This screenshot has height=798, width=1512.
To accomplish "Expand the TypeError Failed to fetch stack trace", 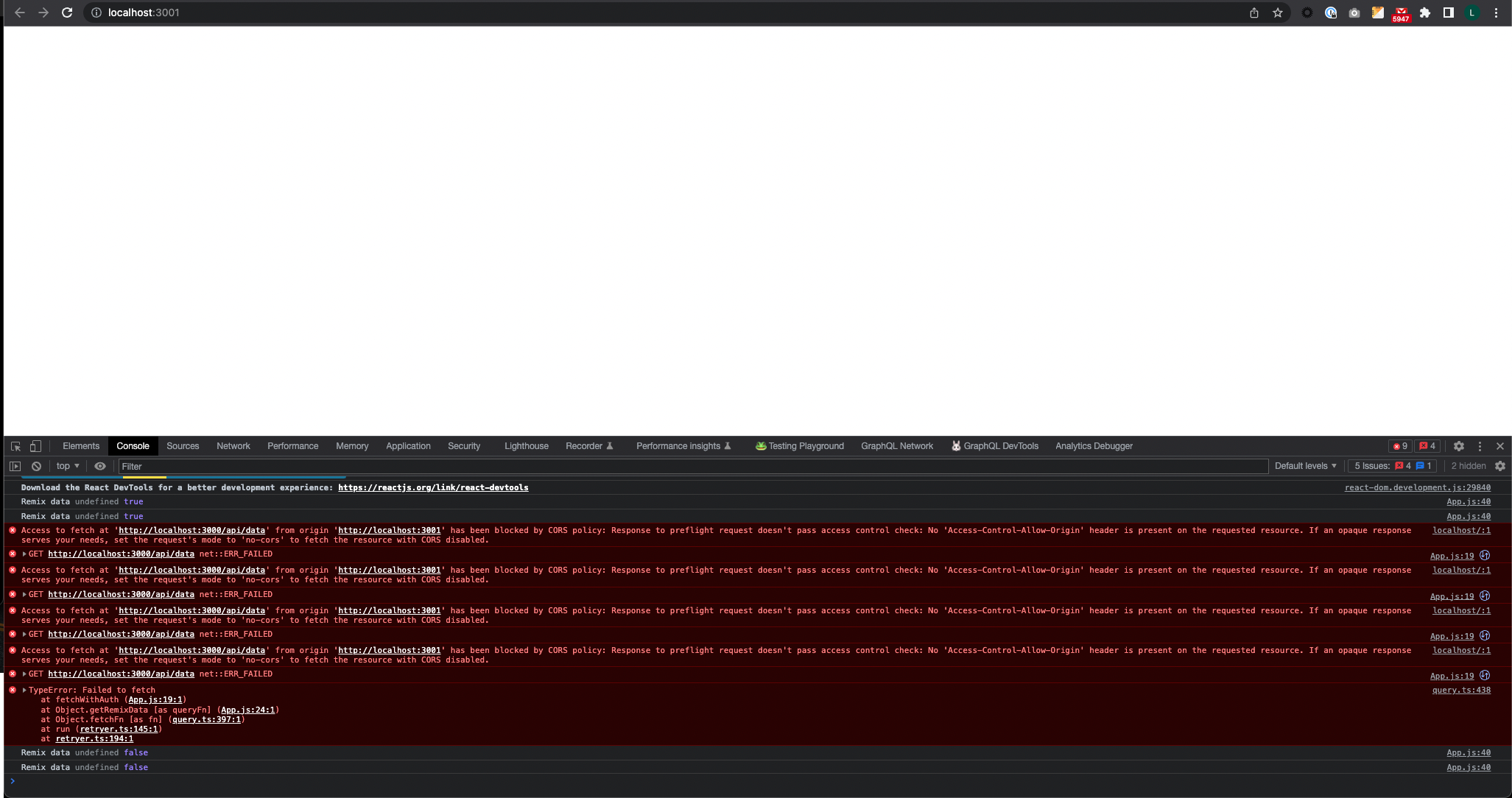I will point(24,690).
